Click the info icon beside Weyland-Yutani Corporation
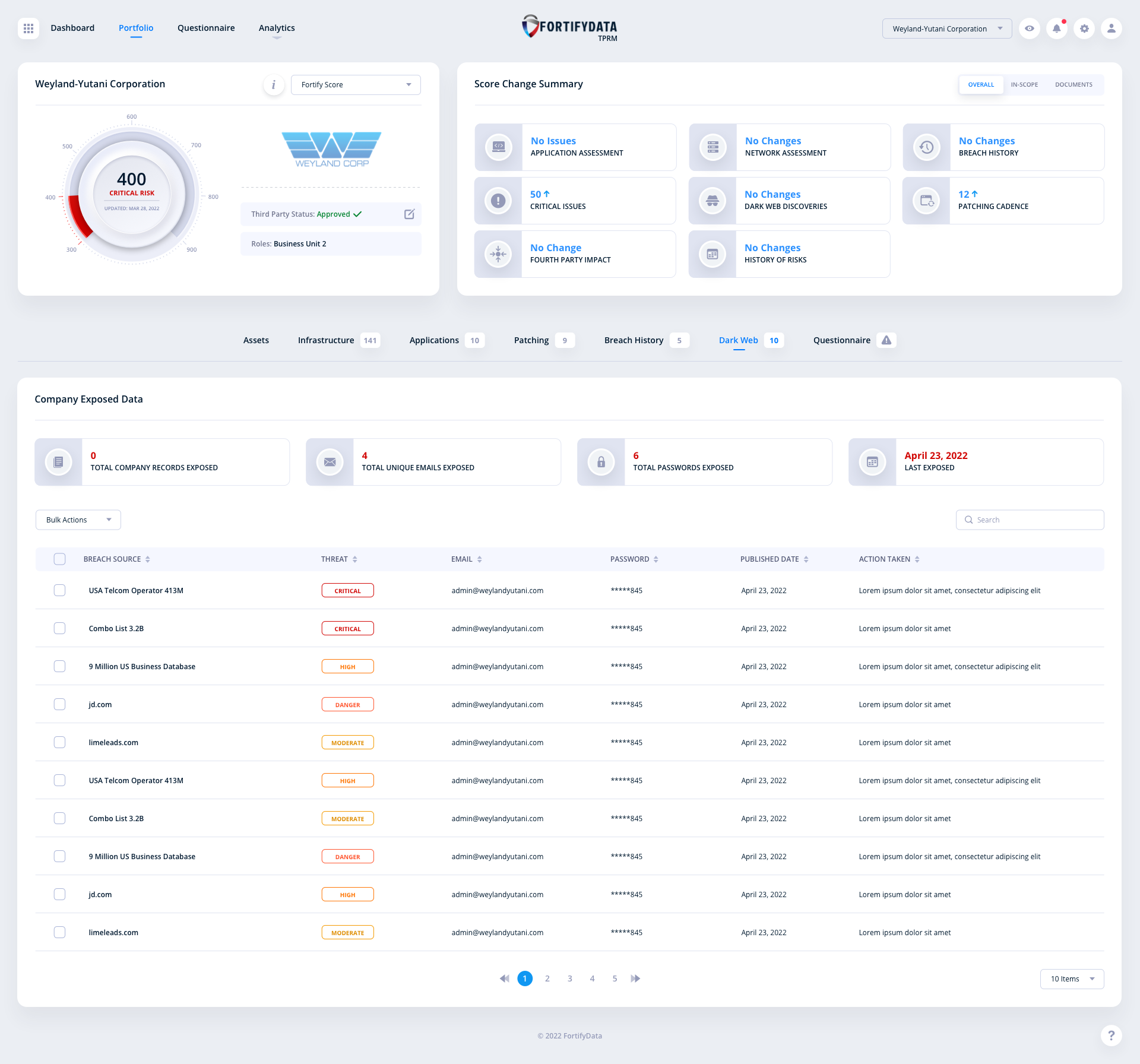Screen dimensions: 1140x1064 pos(274,84)
